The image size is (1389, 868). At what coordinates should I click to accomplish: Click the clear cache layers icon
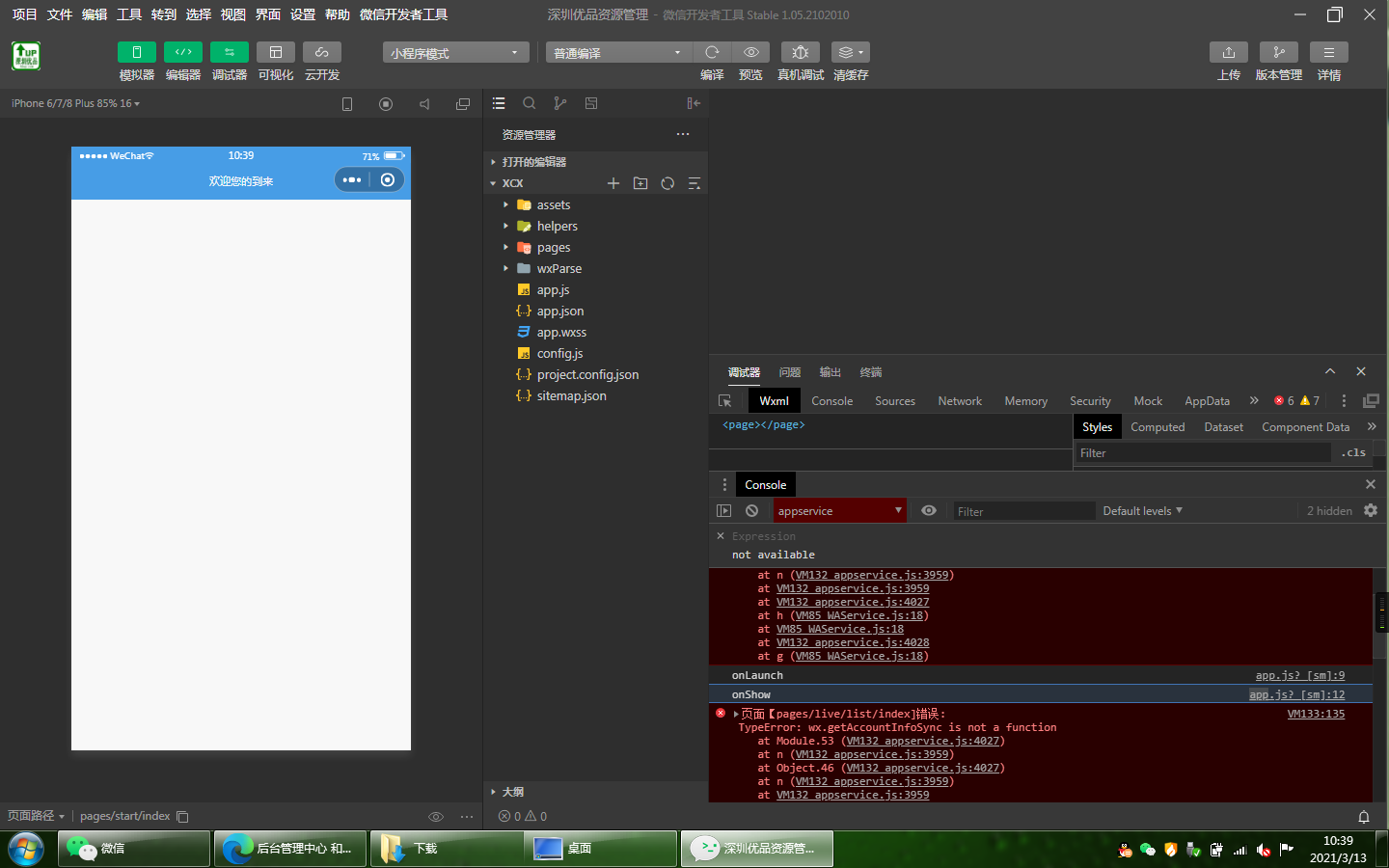point(850,52)
